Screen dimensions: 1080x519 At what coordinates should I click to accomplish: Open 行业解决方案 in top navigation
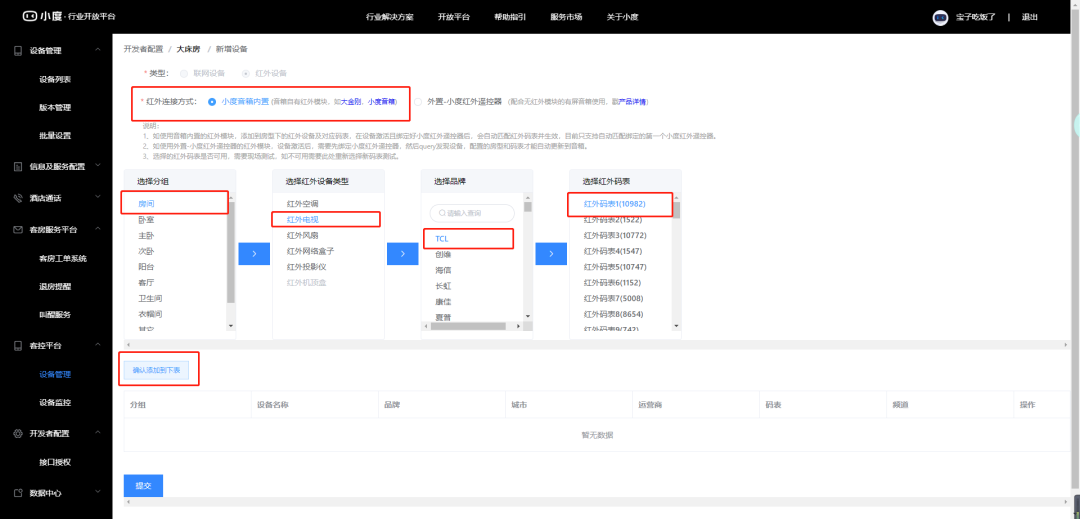click(390, 17)
